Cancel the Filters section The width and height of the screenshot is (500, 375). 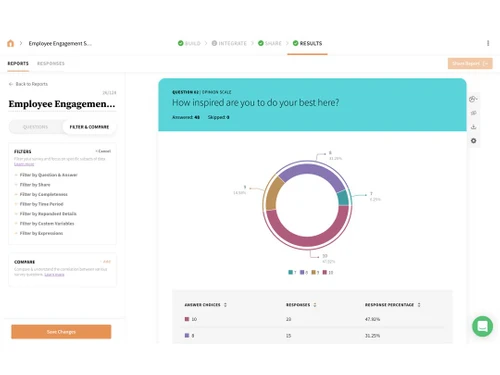pyautogui.click(x=103, y=151)
